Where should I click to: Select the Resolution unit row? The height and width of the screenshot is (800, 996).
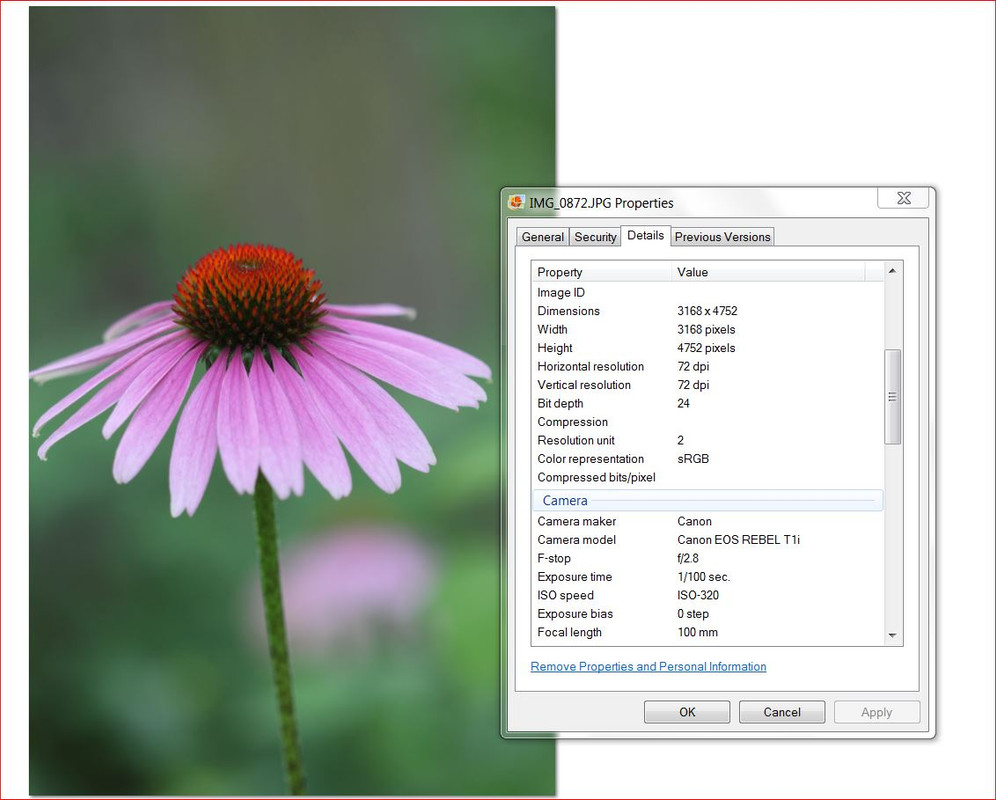click(707, 440)
